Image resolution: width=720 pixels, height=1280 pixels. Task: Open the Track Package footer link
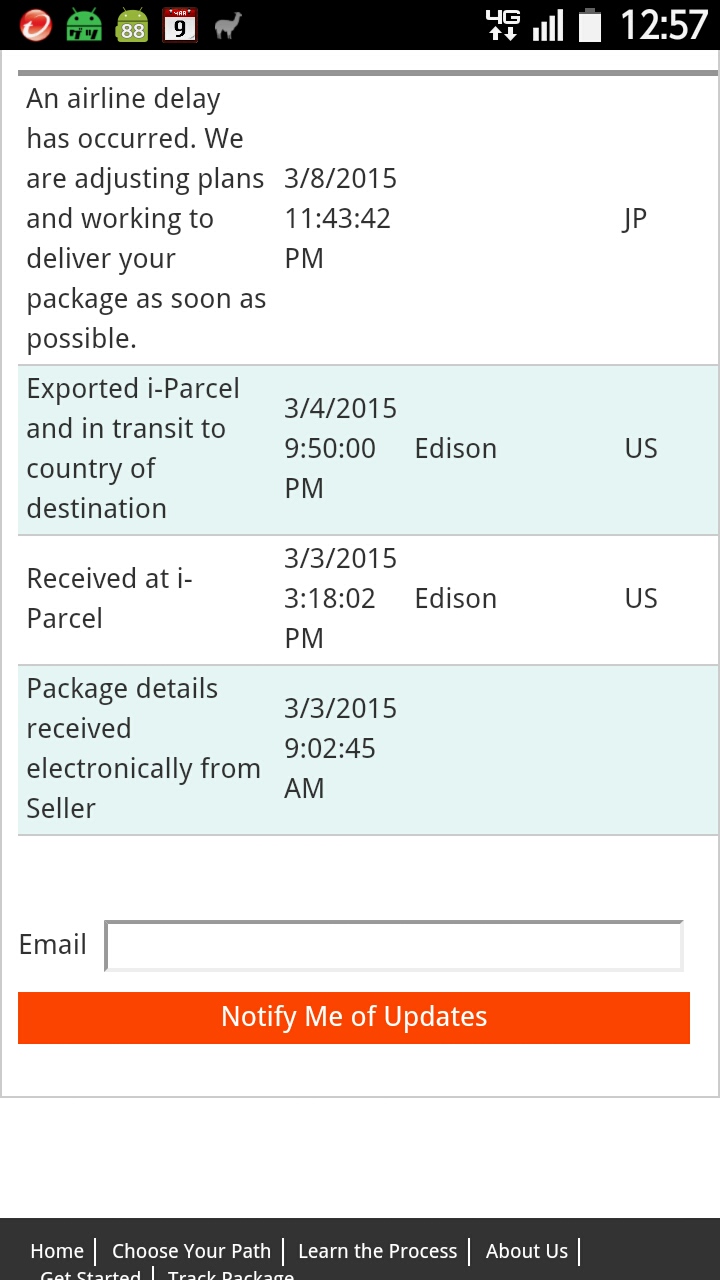(231, 1275)
